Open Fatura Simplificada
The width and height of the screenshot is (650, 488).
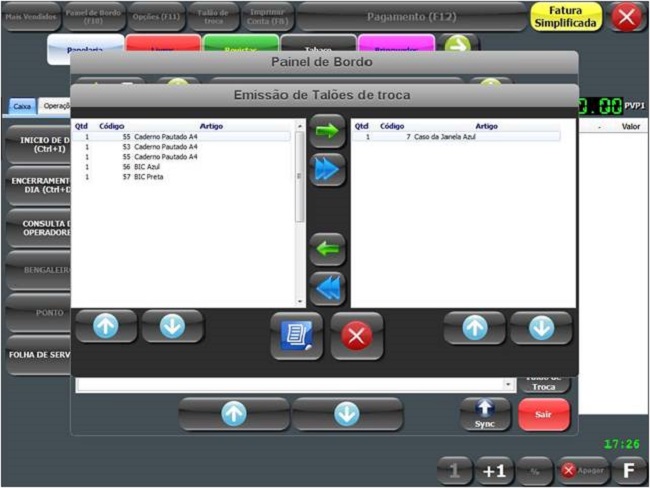click(x=566, y=17)
